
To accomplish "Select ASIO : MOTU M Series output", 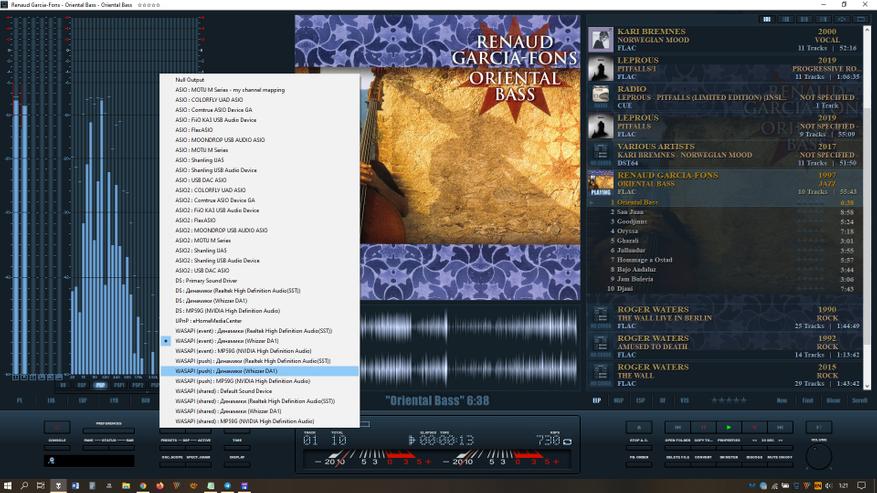I will 201,150.
